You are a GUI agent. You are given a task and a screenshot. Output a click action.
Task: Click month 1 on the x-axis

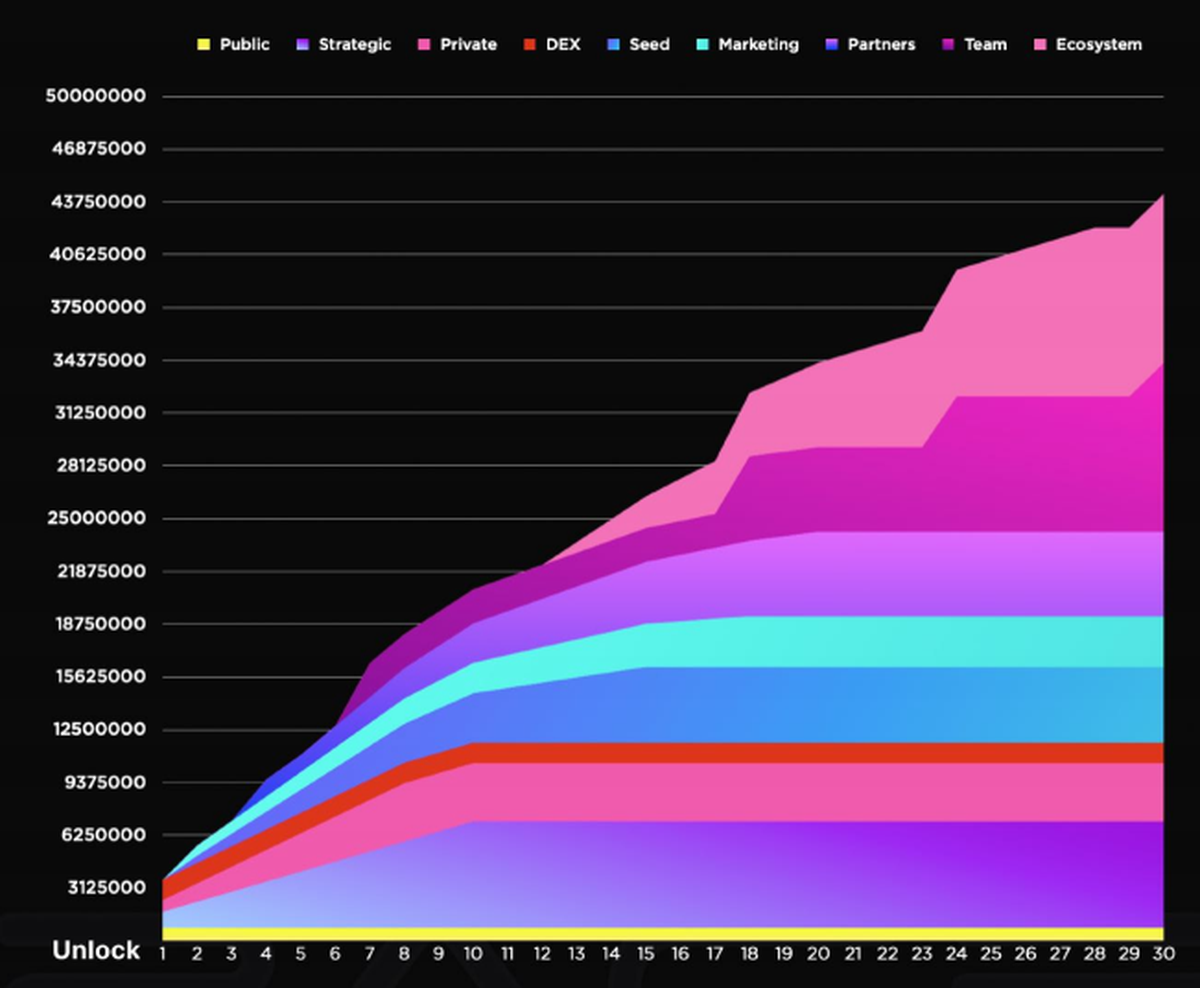[163, 954]
